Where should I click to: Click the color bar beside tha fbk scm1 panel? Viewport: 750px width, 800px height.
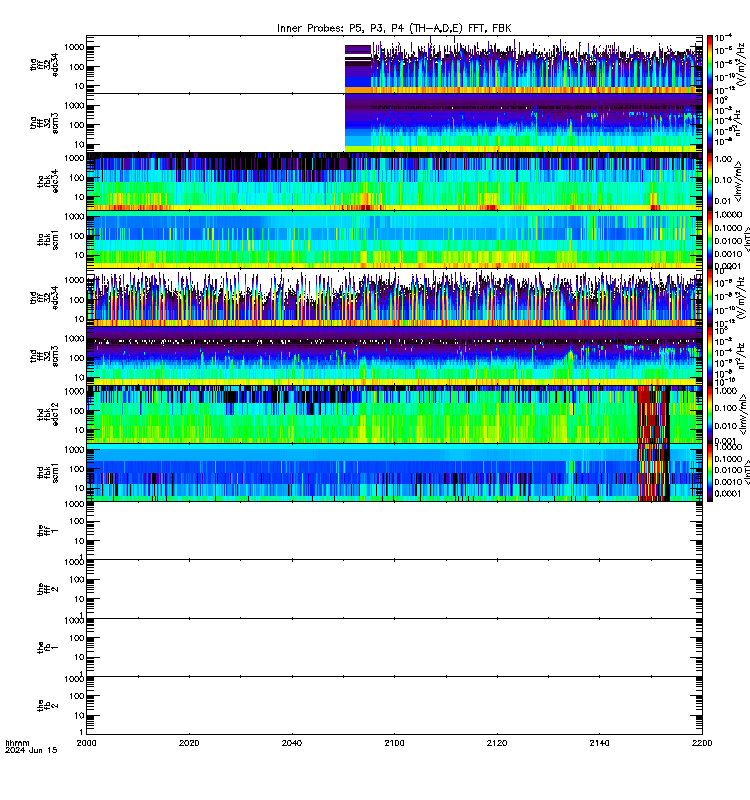pyautogui.click(x=710, y=239)
